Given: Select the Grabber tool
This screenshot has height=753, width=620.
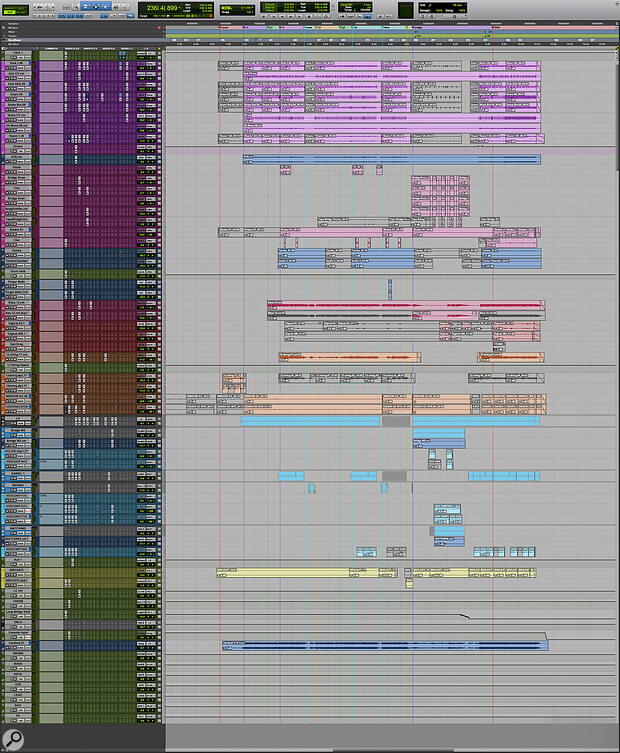Looking at the screenshot, I should pyautogui.click(x=106, y=7).
